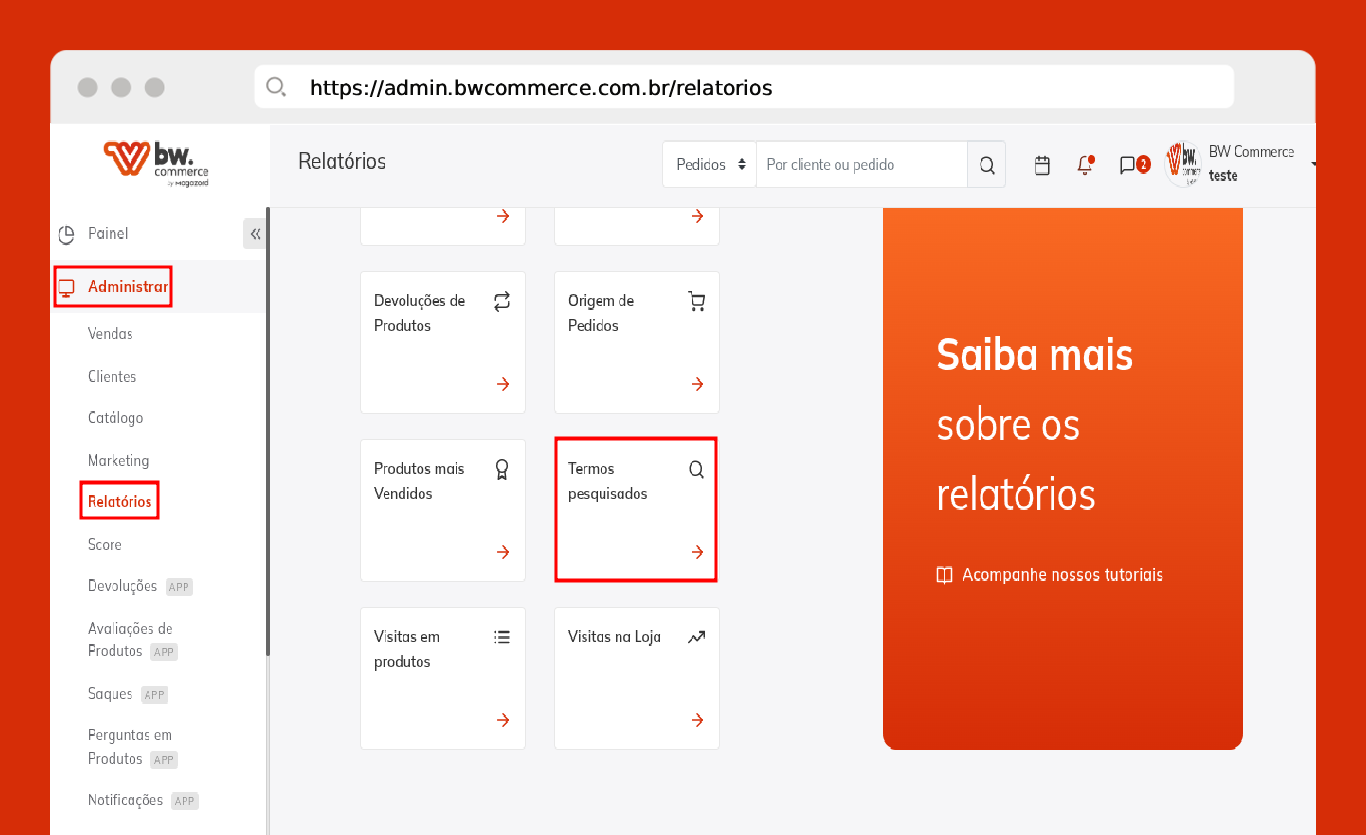This screenshot has height=835, width=1366.
Task: Type in the Por cliente ou pedido field
Action: 860,165
